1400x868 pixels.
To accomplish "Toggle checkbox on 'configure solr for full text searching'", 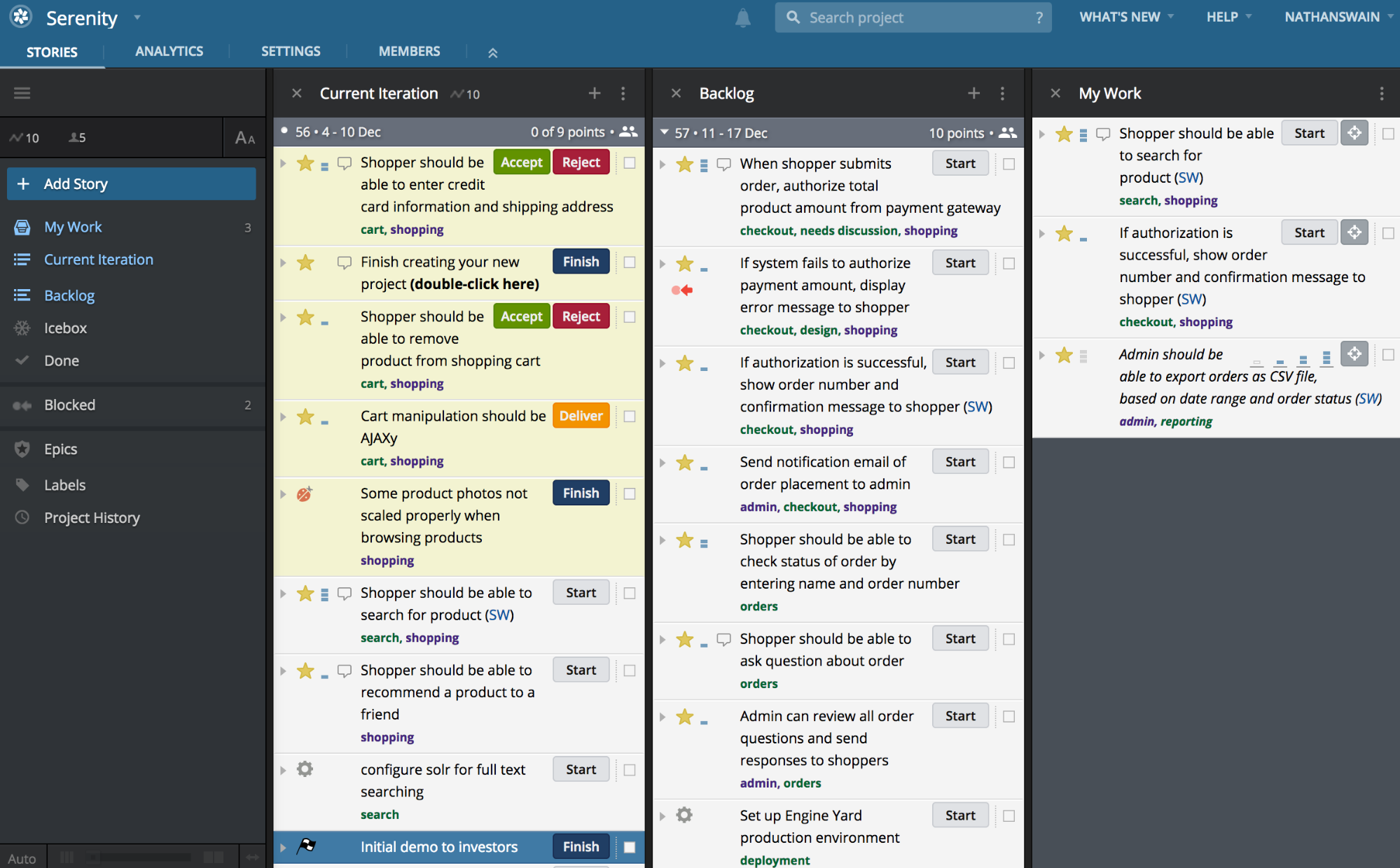I will point(629,770).
